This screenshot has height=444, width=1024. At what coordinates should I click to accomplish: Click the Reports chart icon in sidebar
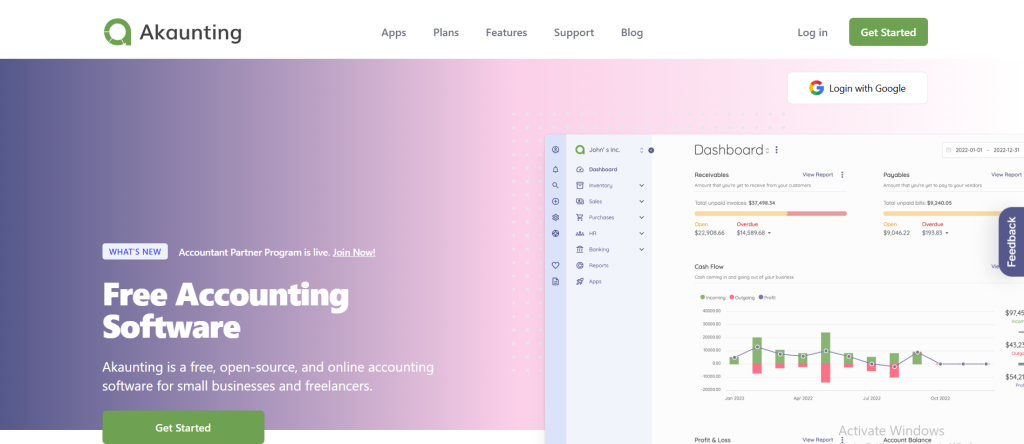tap(580, 265)
